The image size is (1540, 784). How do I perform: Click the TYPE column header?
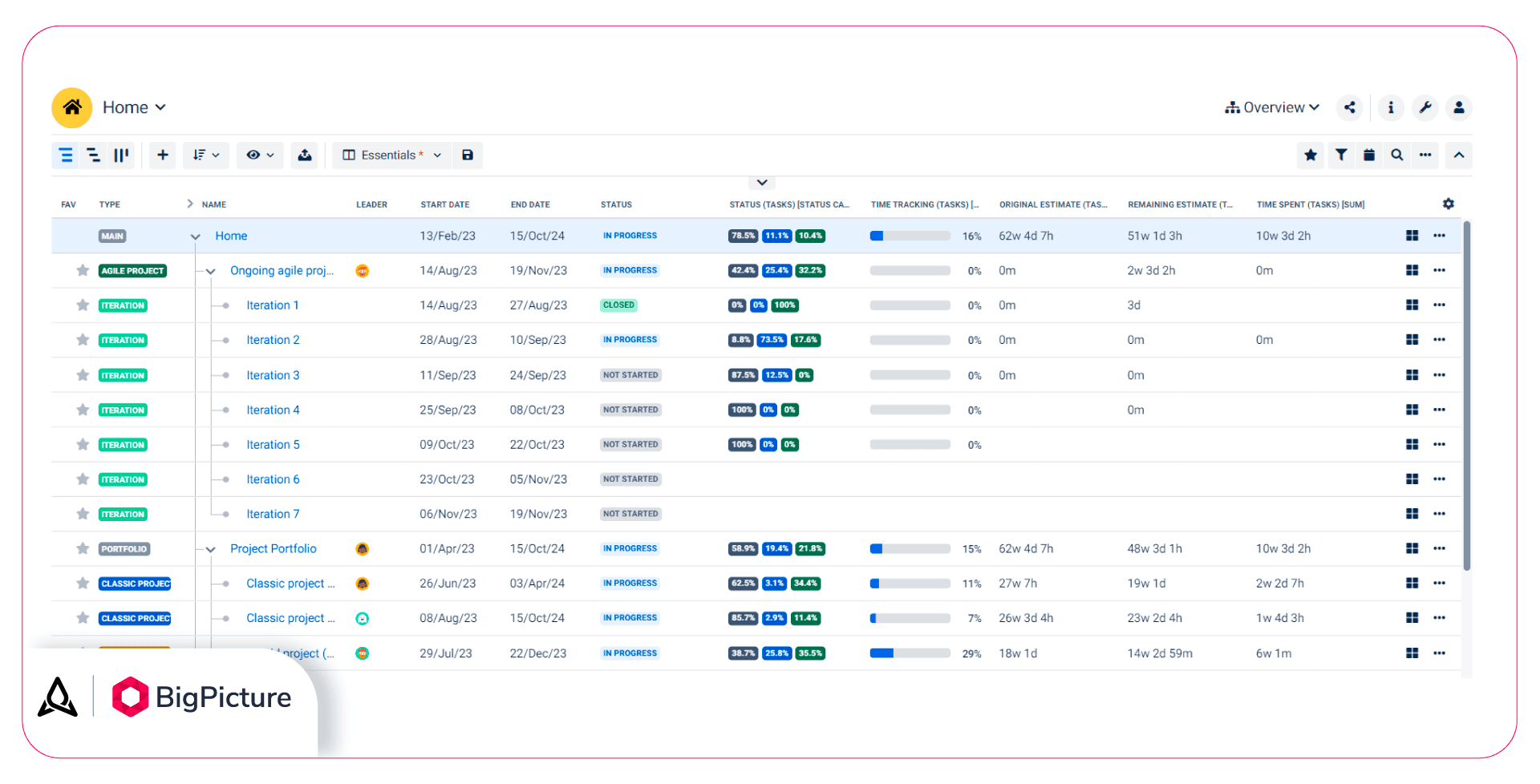[110, 204]
